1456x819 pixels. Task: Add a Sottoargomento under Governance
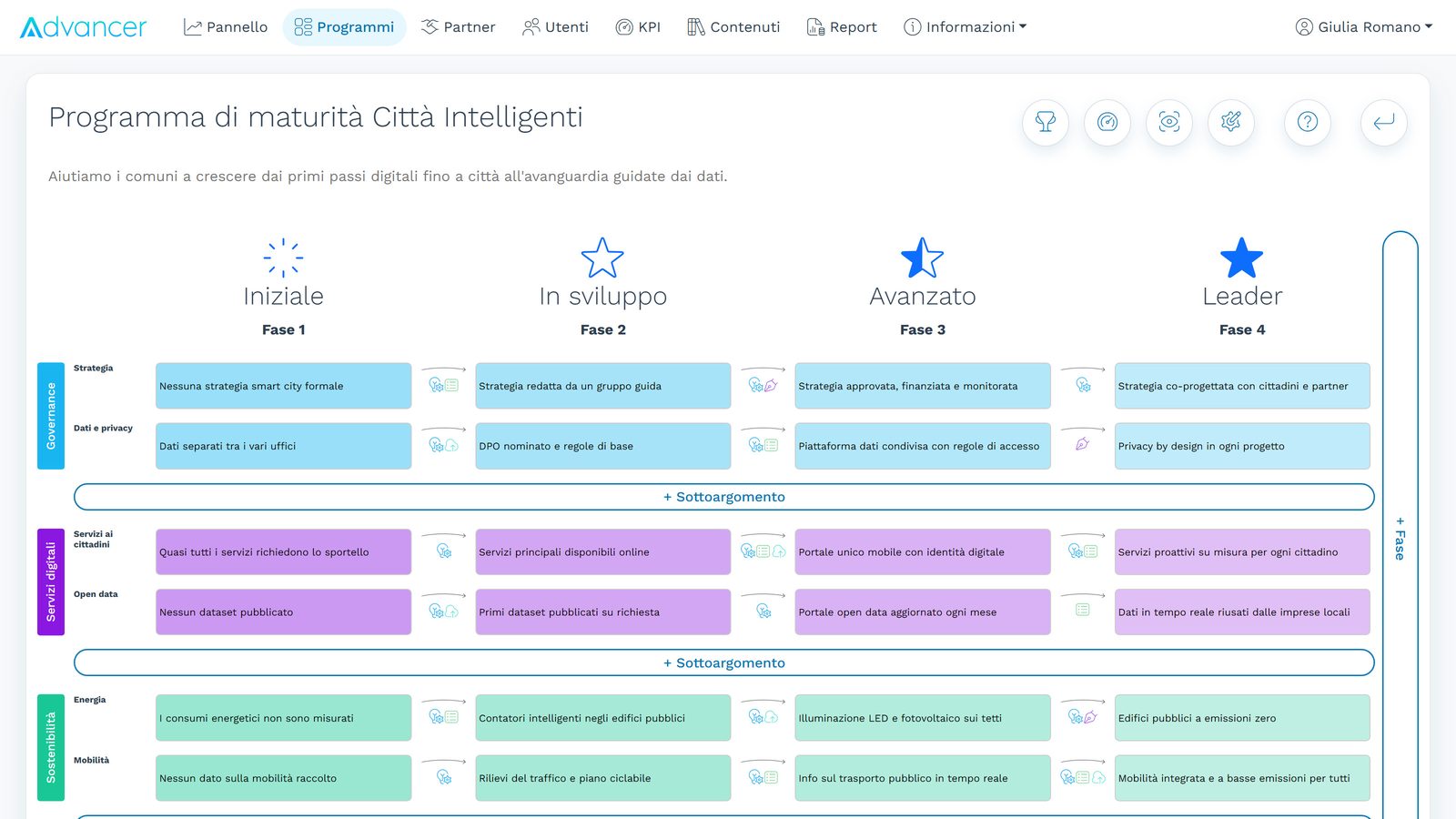[x=724, y=497]
